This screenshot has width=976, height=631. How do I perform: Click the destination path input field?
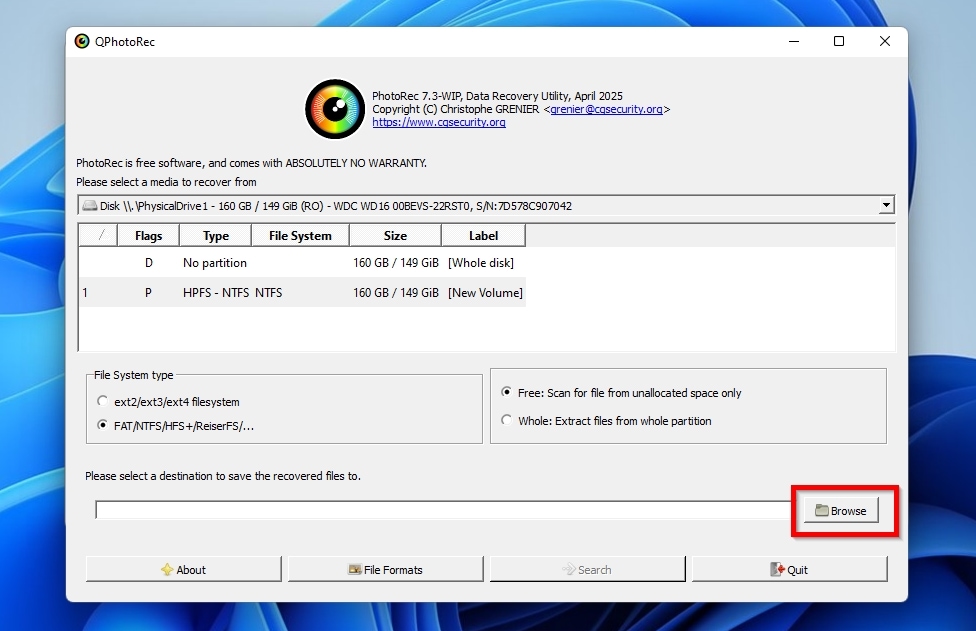(x=440, y=510)
